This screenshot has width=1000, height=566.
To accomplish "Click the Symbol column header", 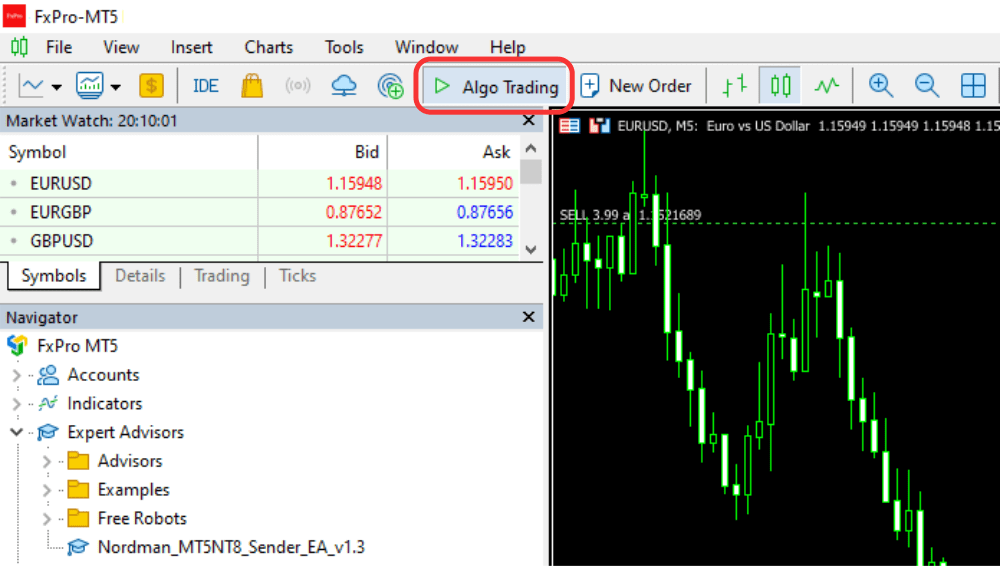I will (x=129, y=152).
